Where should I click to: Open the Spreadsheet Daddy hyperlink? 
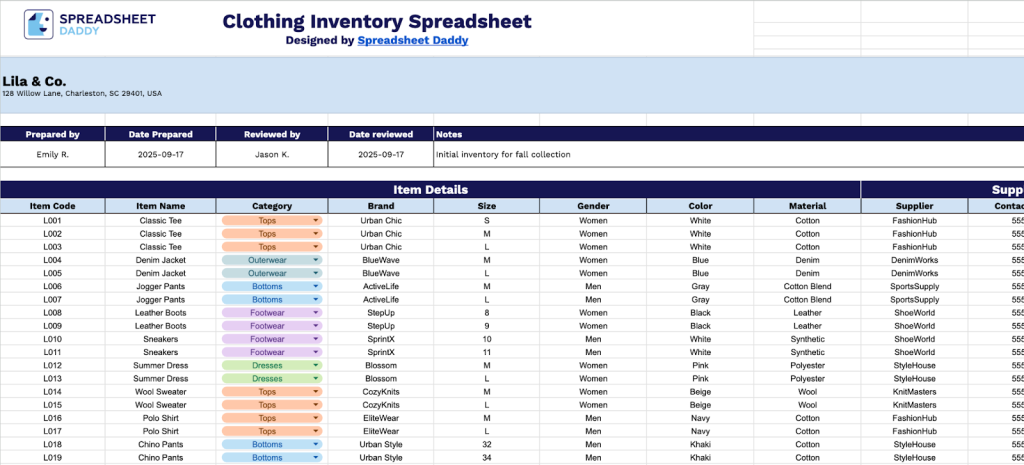pyautogui.click(x=413, y=40)
